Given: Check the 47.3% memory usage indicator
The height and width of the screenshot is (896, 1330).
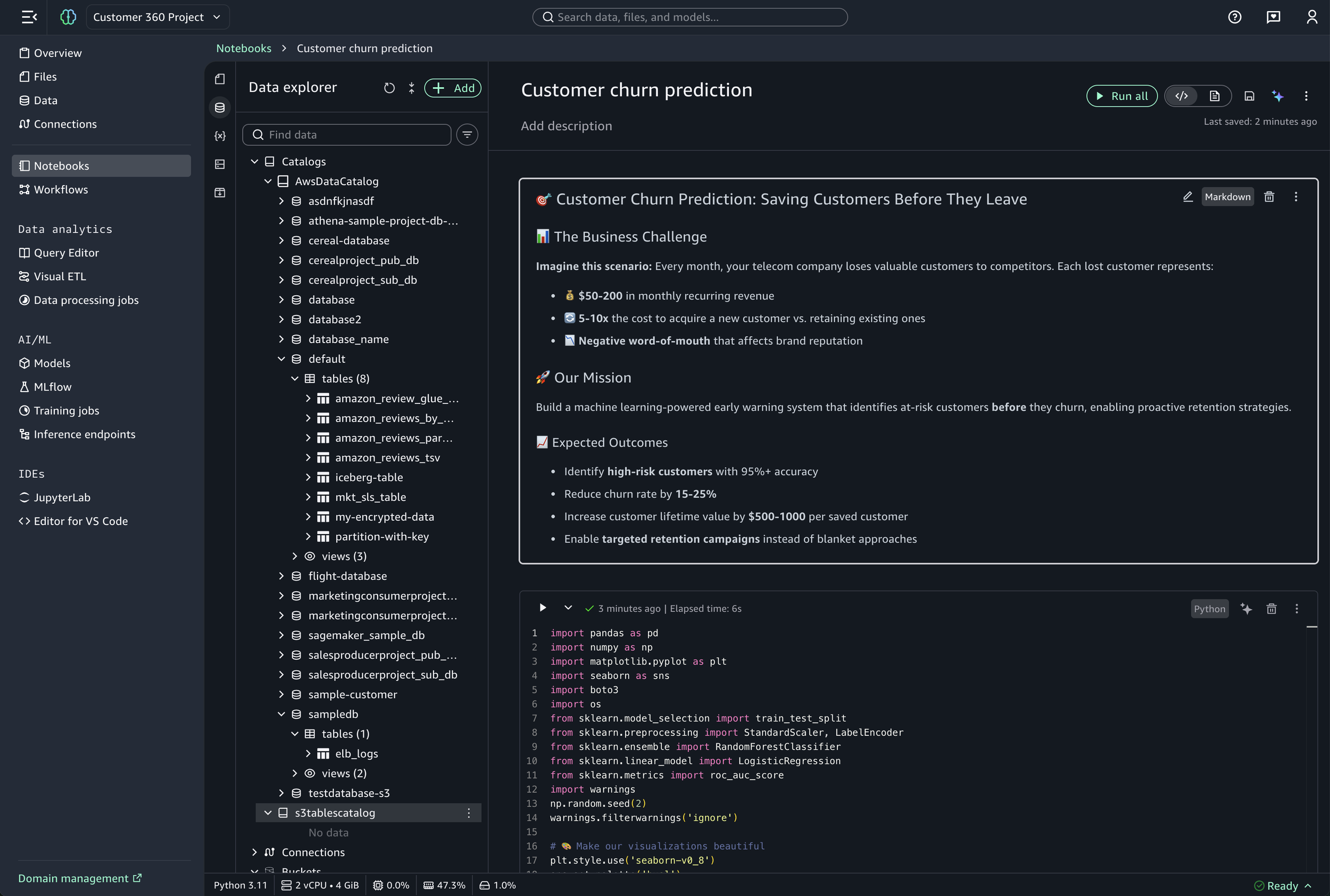Looking at the screenshot, I should coord(444,885).
